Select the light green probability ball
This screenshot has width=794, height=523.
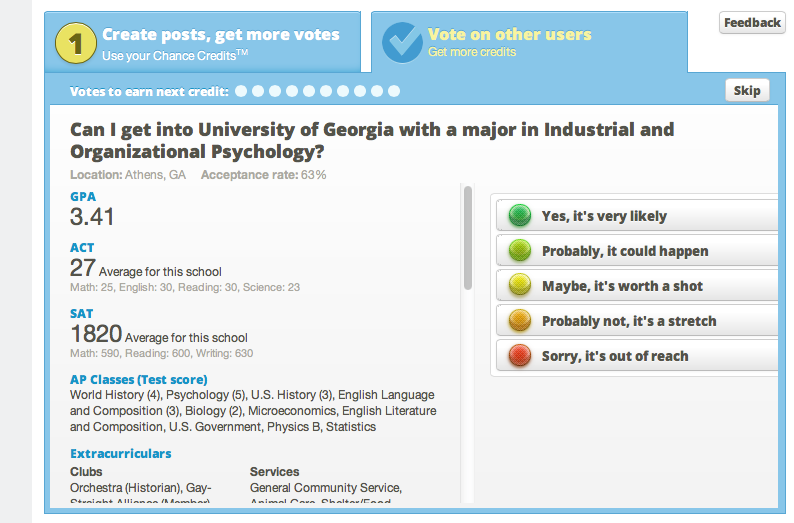coord(520,250)
